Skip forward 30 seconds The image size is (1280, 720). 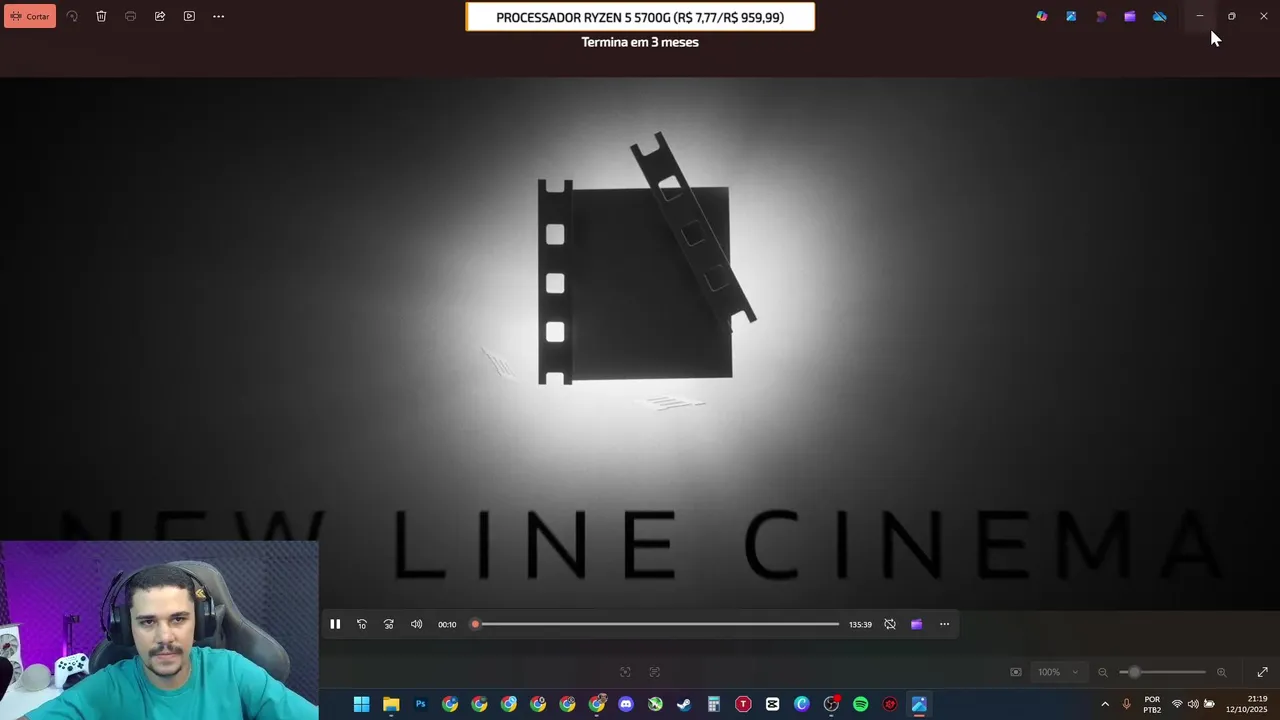(389, 624)
